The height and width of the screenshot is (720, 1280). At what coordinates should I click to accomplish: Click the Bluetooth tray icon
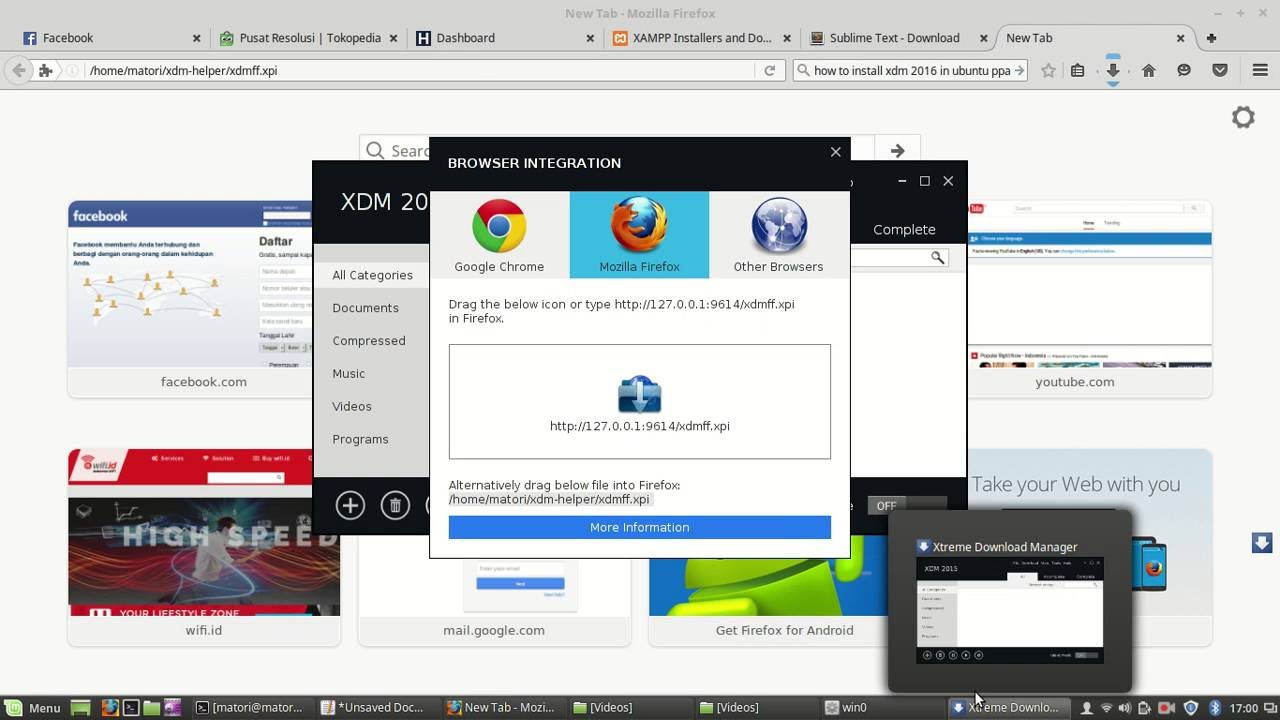(x=1215, y=707)
